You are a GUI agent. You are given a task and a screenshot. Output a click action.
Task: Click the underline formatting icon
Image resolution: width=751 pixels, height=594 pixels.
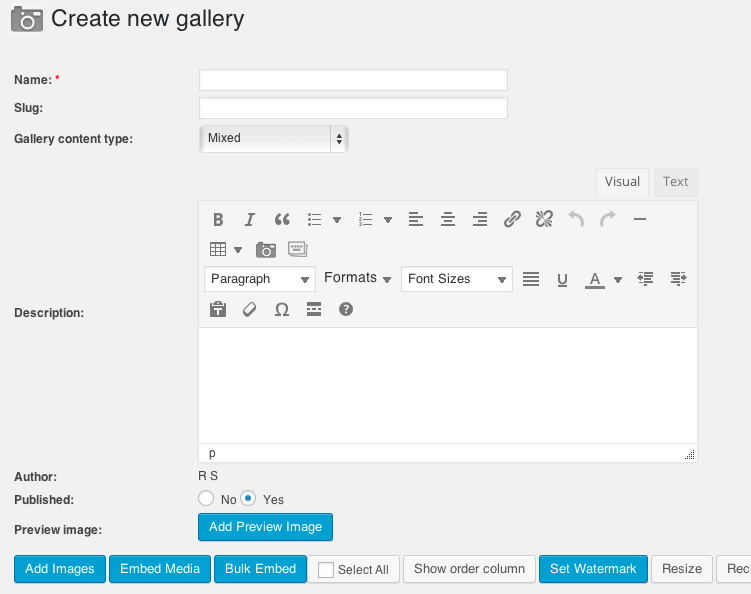(562, 279)
